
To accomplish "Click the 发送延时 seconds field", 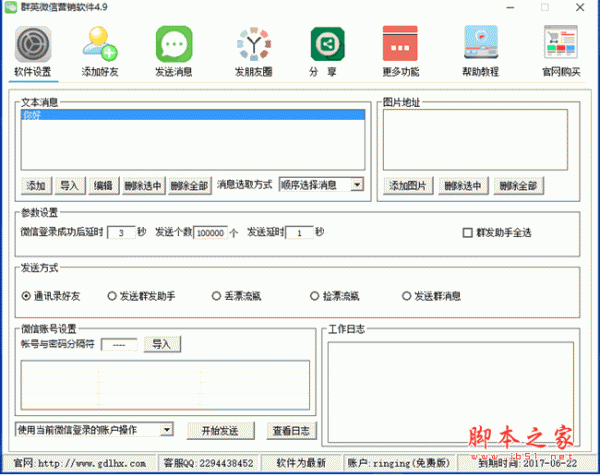I will (300, 233).
